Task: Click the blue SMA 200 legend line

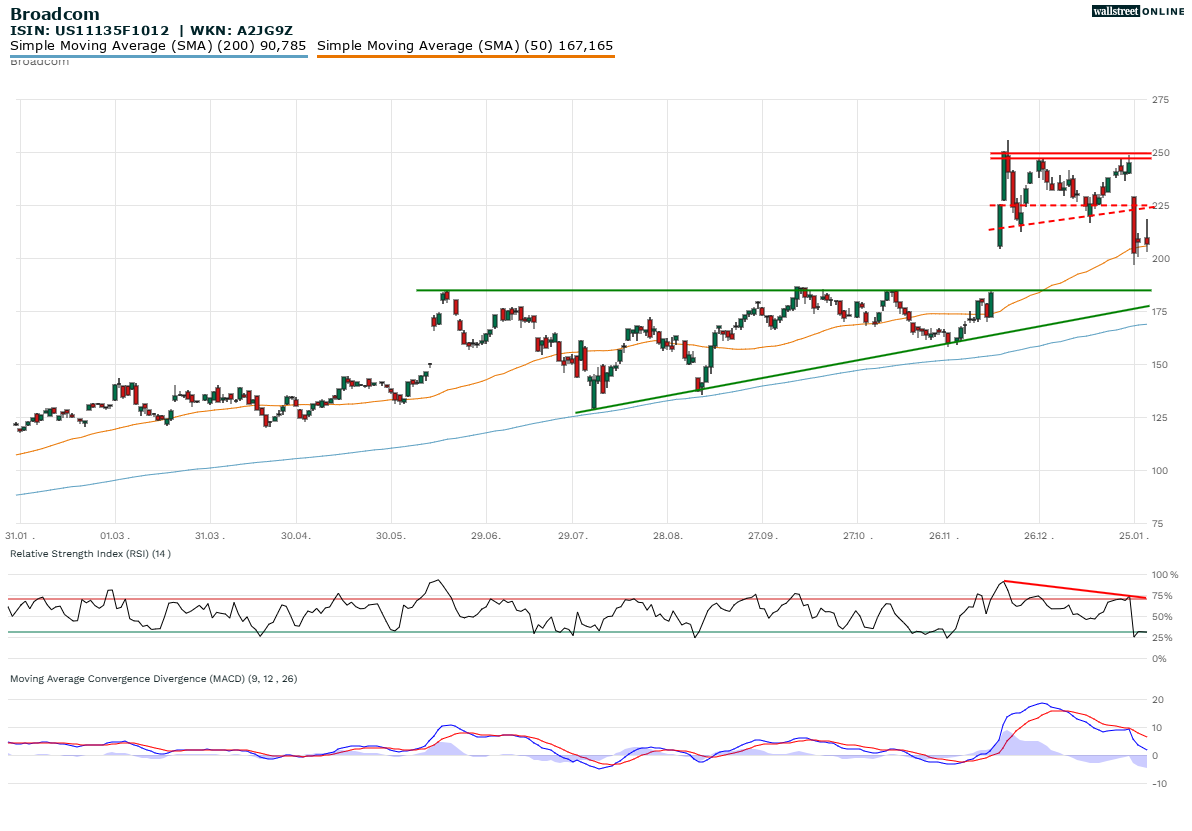Action: (x=159, y=56)
